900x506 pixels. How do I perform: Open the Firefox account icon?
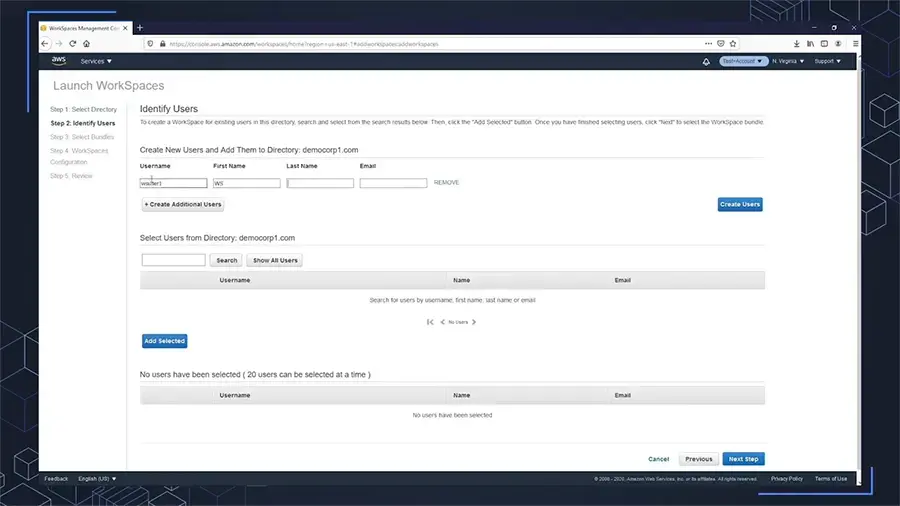pos(838,44)
